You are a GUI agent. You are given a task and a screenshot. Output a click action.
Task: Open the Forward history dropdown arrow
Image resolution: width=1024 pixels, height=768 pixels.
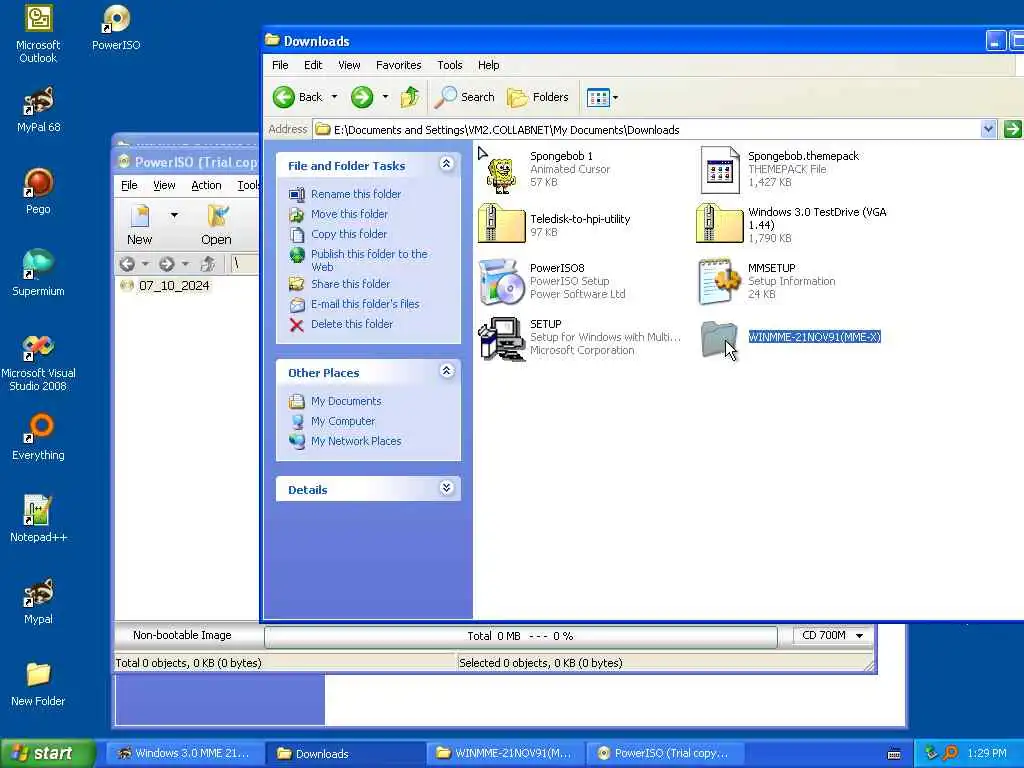coord(385,97)
